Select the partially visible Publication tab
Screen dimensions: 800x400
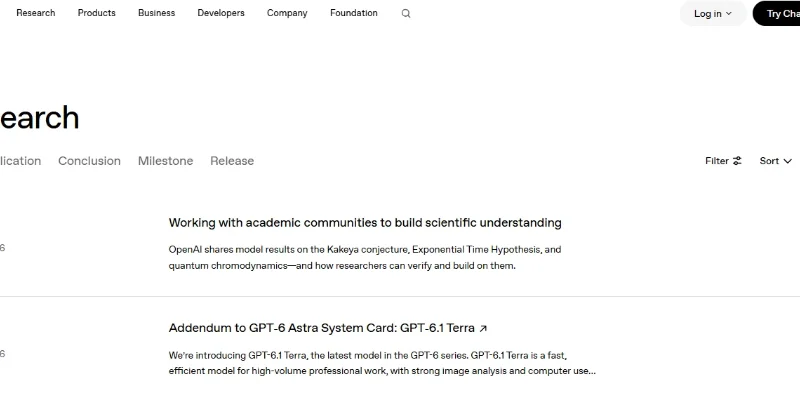pos(20,161)
